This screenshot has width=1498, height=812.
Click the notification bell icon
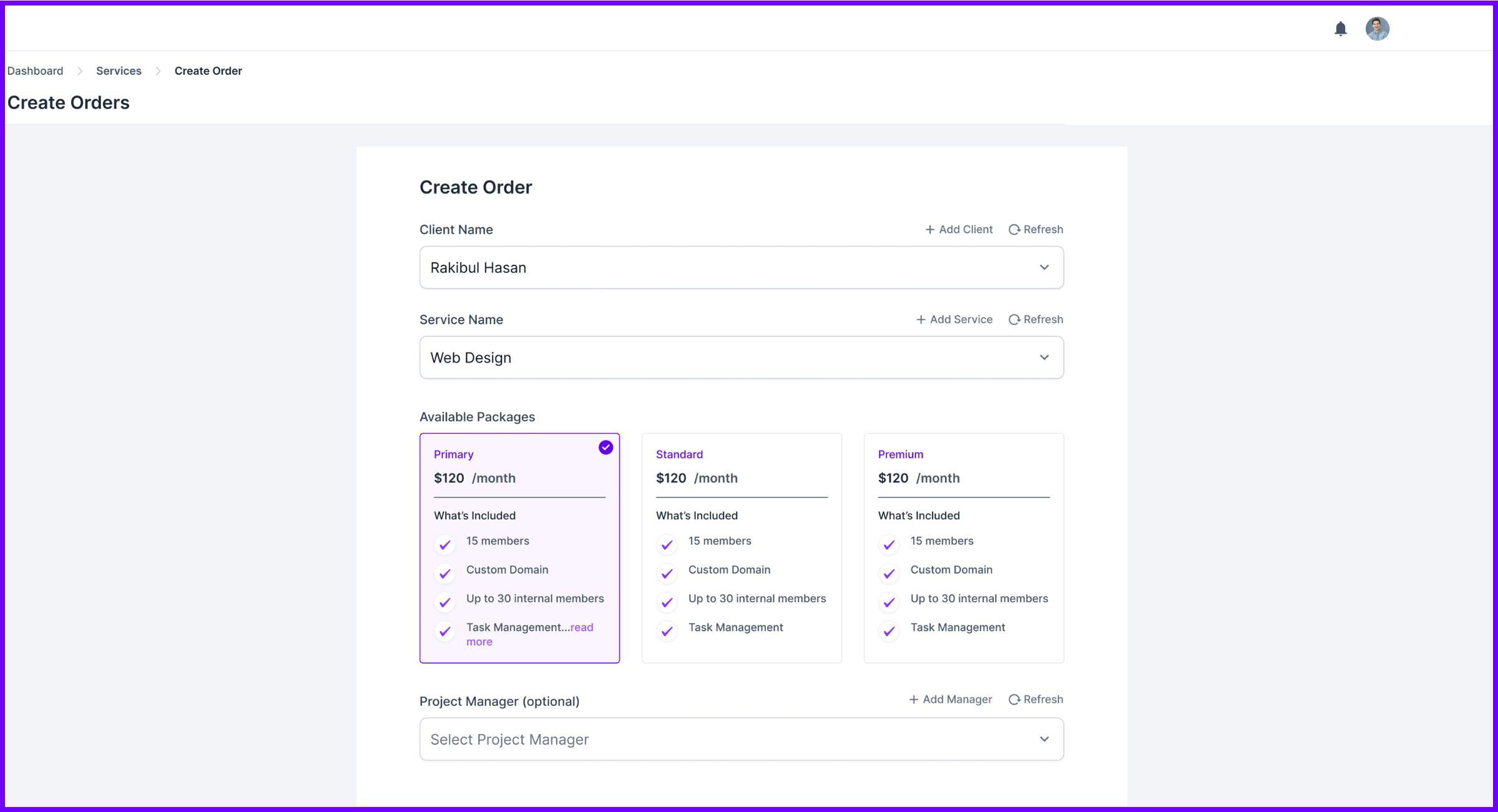[1339, 28]
